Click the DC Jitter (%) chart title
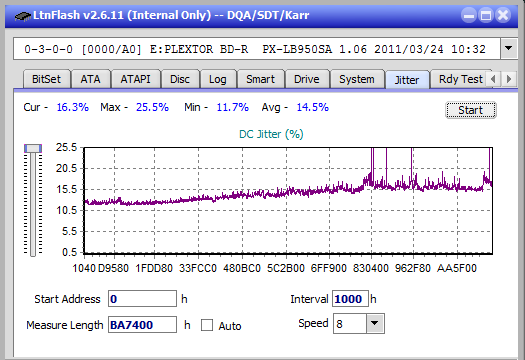The image size is (525, 360). (271, 134)
